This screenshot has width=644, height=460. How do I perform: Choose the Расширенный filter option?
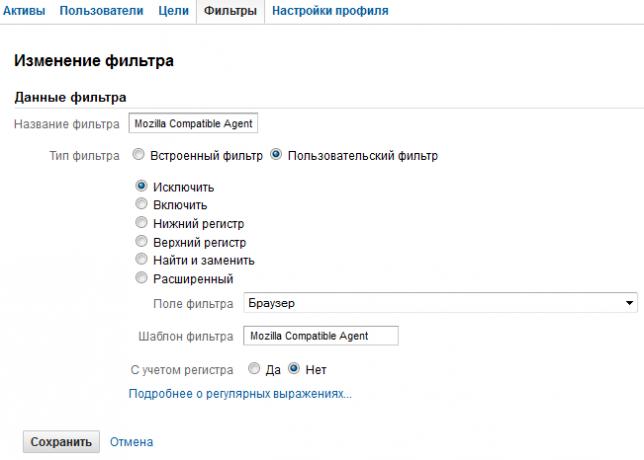(142, 278)
